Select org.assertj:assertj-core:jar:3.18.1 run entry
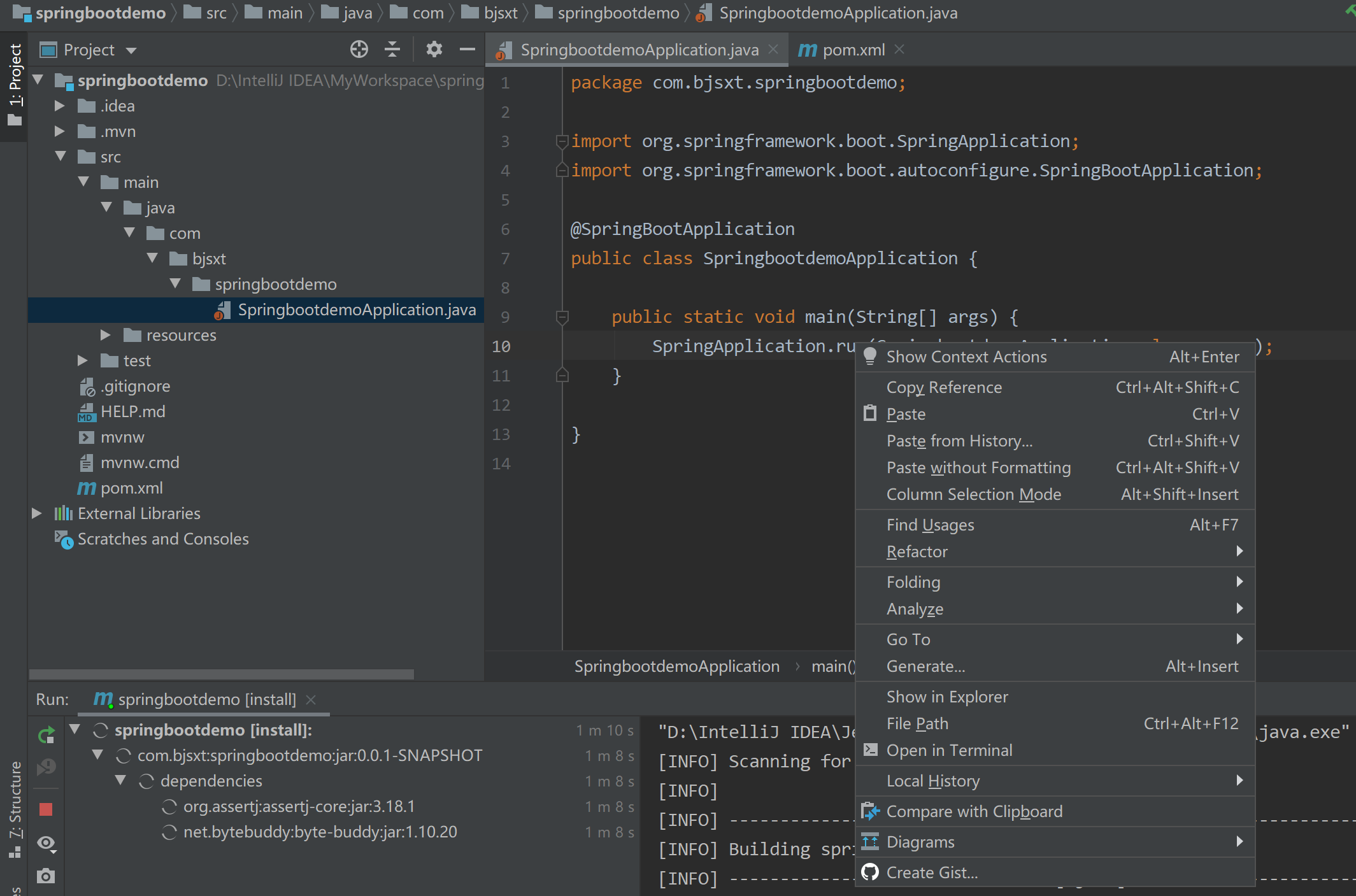This screenshot has height=896, width=1356. 299,806
